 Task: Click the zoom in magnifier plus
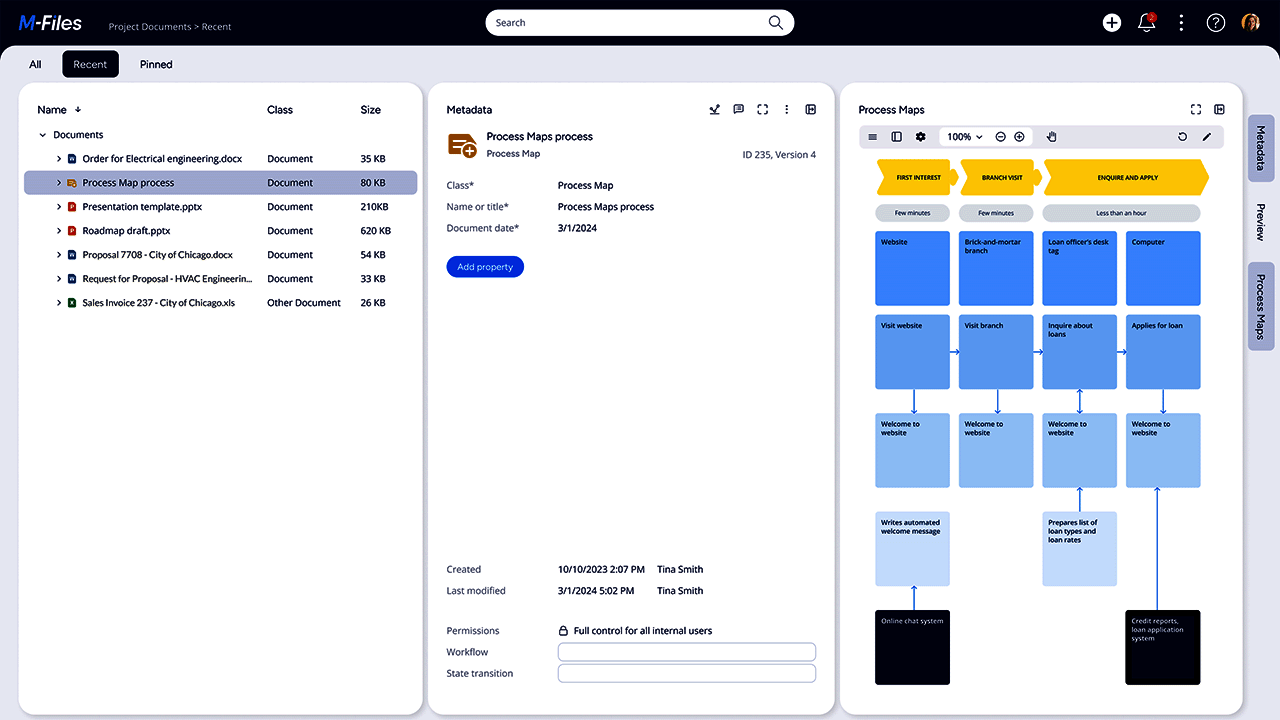point(1019,137)
